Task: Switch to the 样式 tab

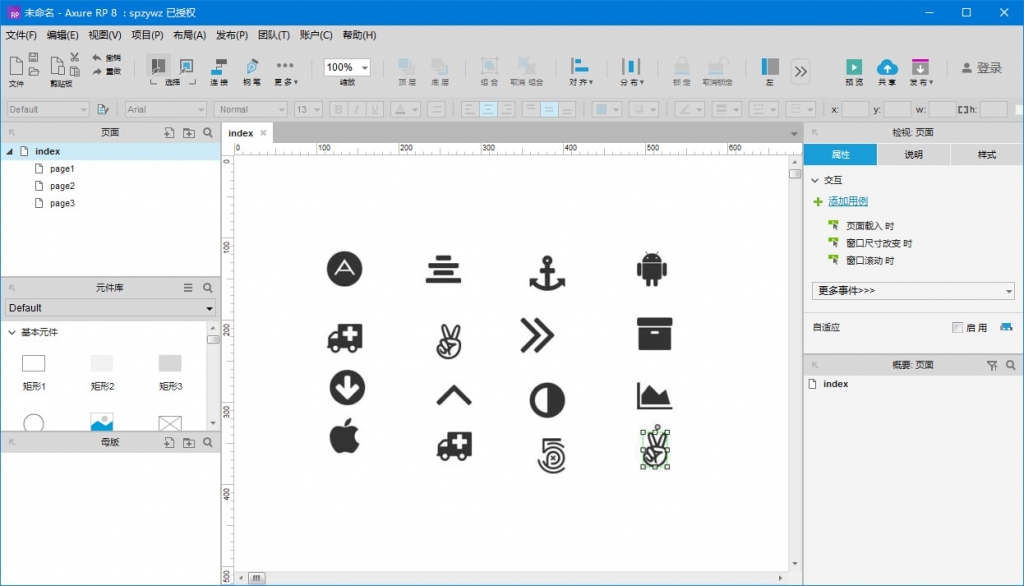Action: [986, 155]
